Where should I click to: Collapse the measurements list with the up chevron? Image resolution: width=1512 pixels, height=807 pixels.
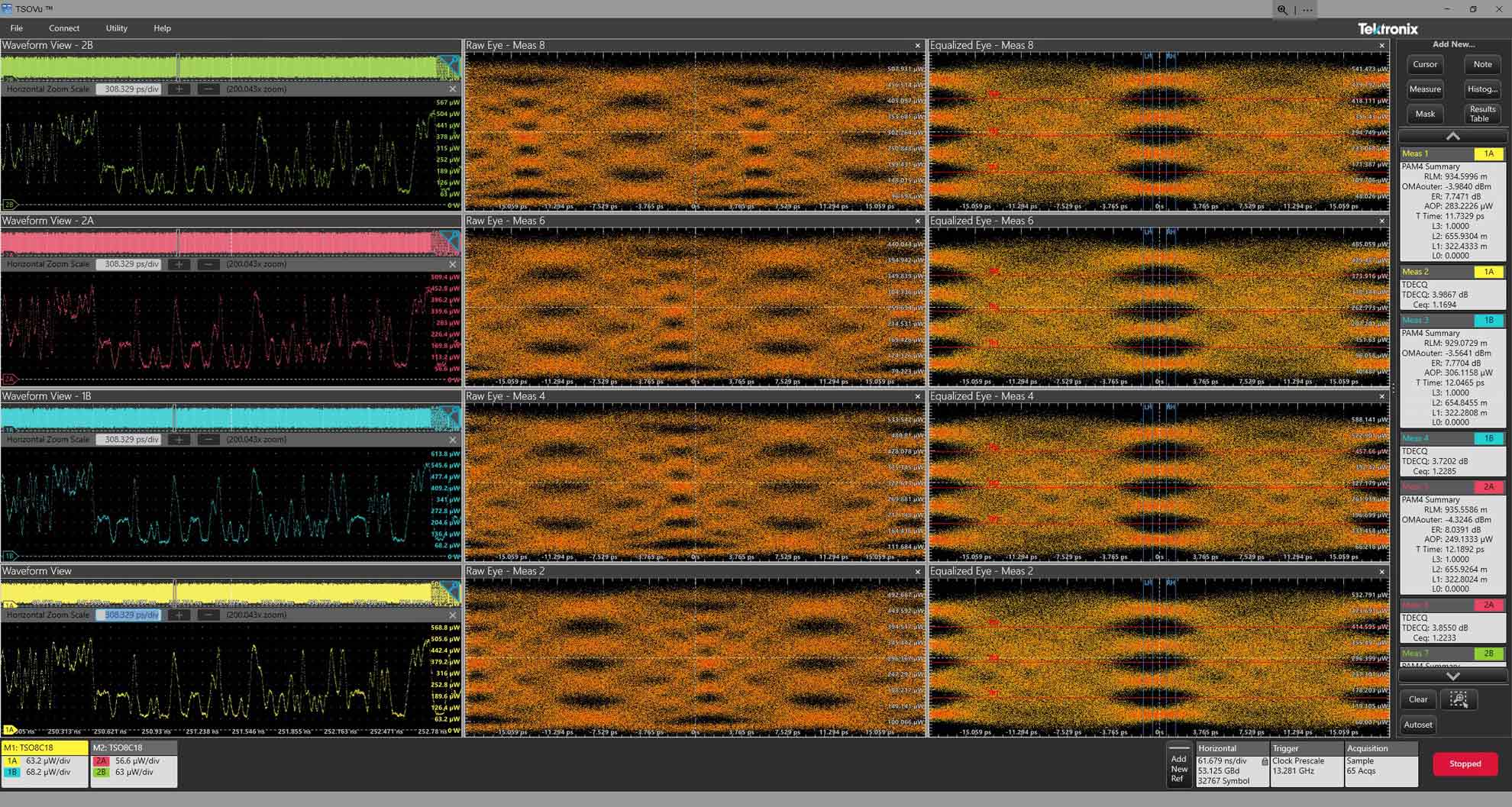pos(1452,136)
